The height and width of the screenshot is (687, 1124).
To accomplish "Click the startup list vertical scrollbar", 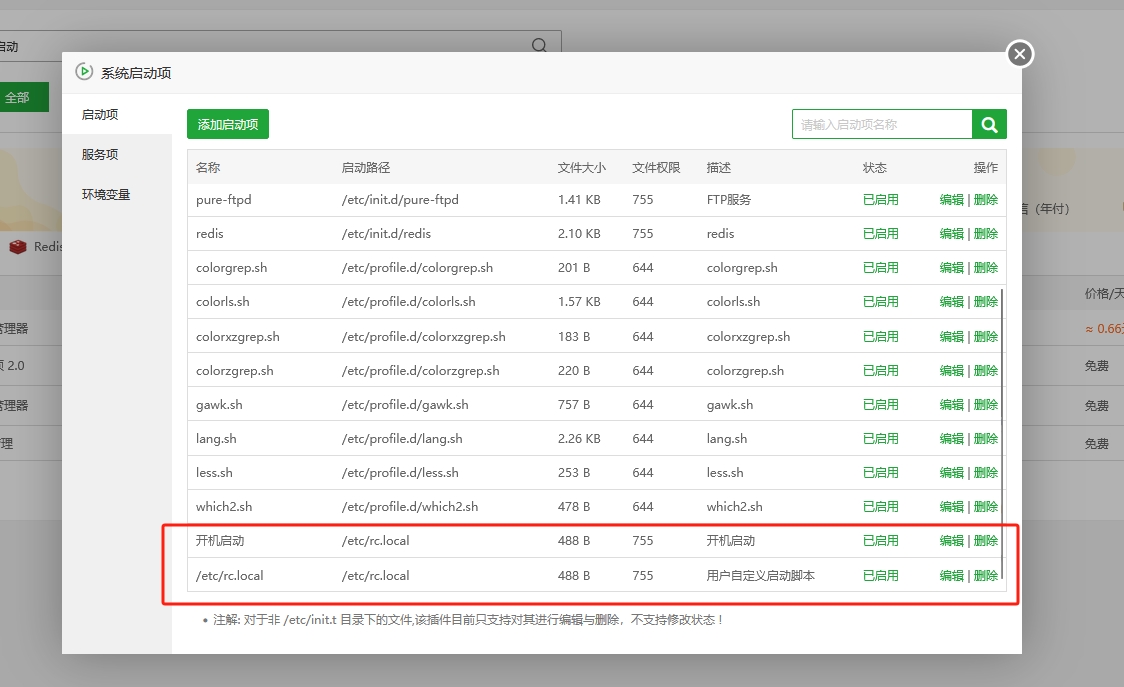I will pyautogui.click(x=1002, y=430).
